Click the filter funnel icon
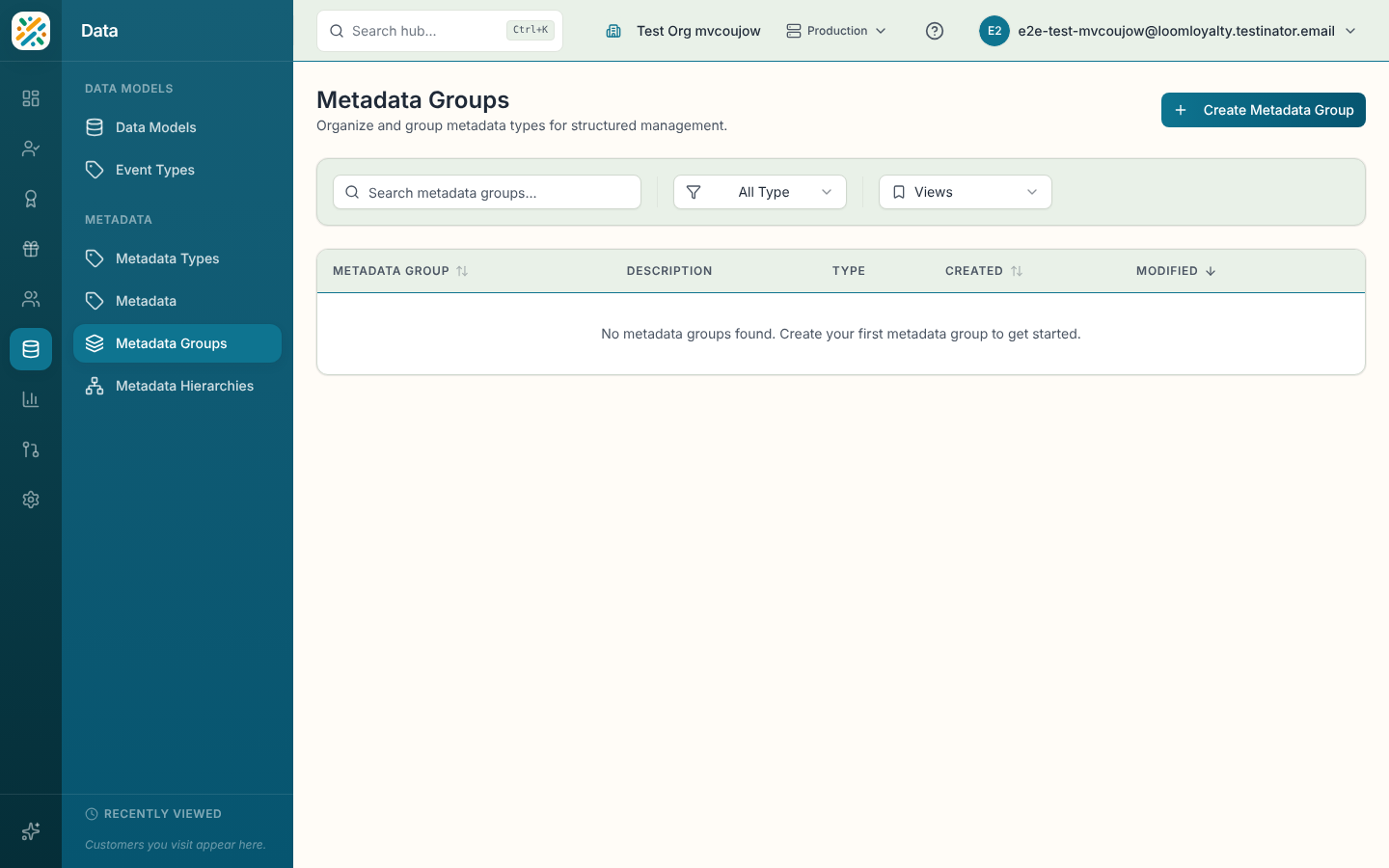1389x868 pixels. (694, 192)
